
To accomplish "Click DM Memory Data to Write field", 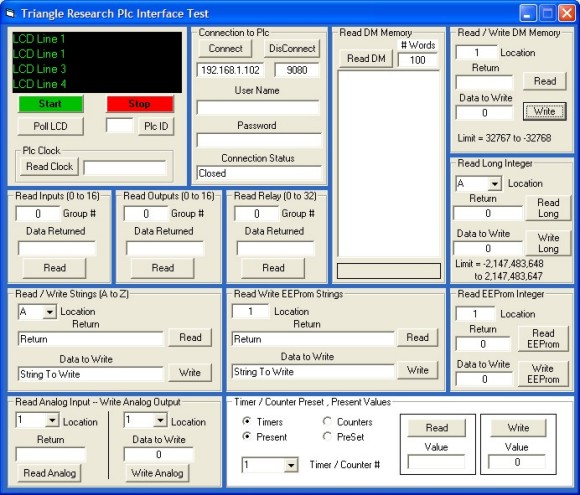I will click(x=485, y=113).
